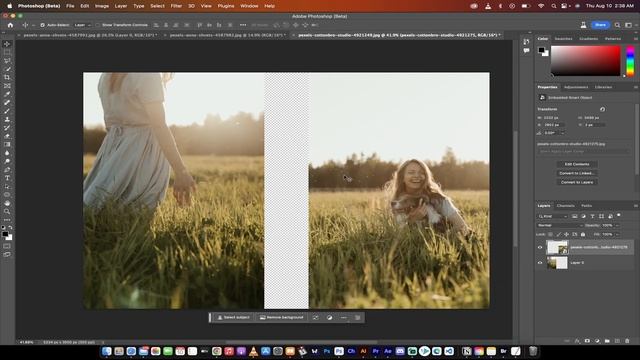Toggle filter for type layers
Image resolution: width=640 pixels, height=360 pixels.
coord(592,216)
